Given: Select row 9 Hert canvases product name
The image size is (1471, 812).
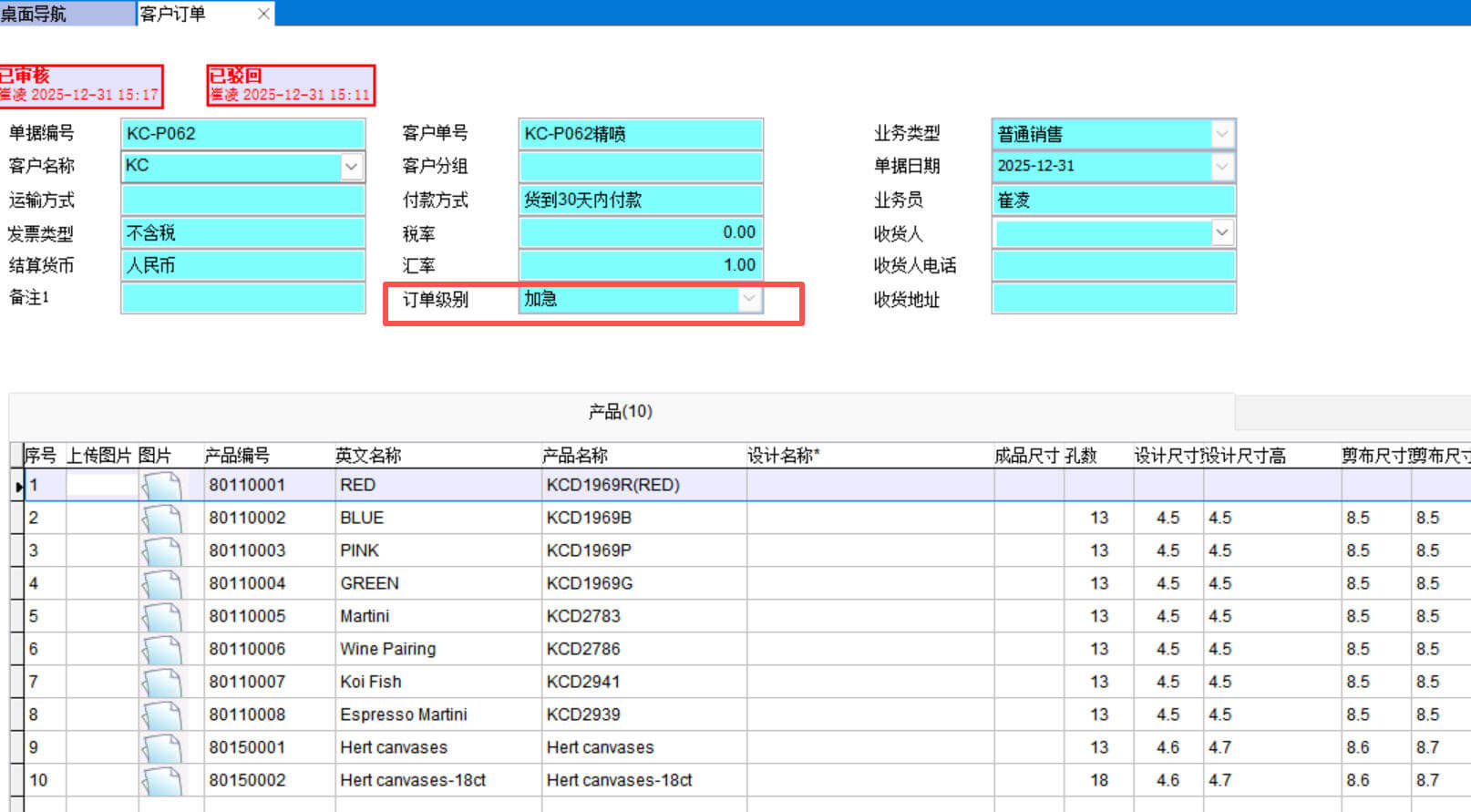Looking at the screenshot, I should [x=600, y=747].
